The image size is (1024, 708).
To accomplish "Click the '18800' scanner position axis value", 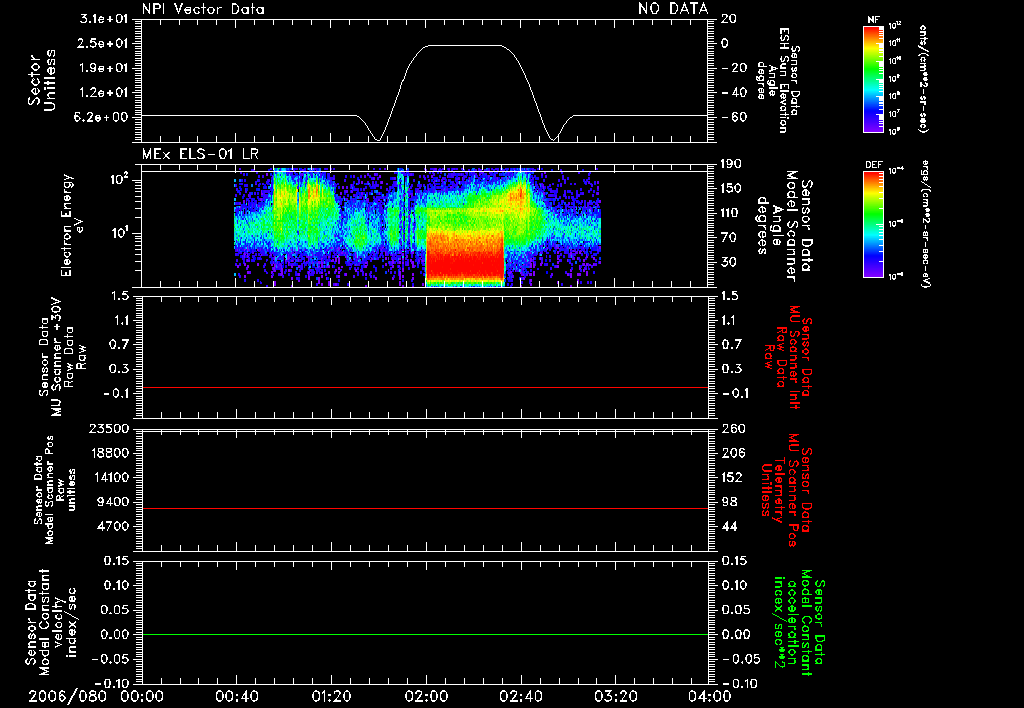I will (x=109, y=453).
